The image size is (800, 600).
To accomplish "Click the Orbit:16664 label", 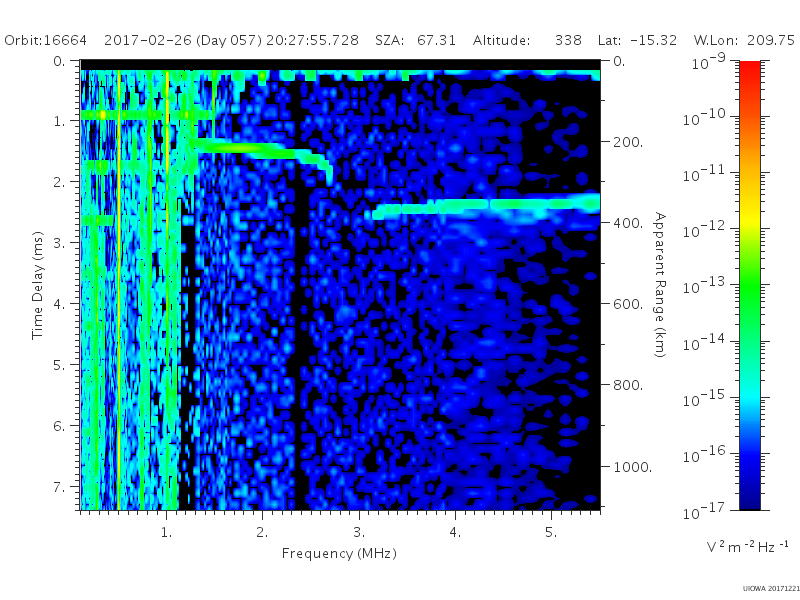I will click(45, 40).
